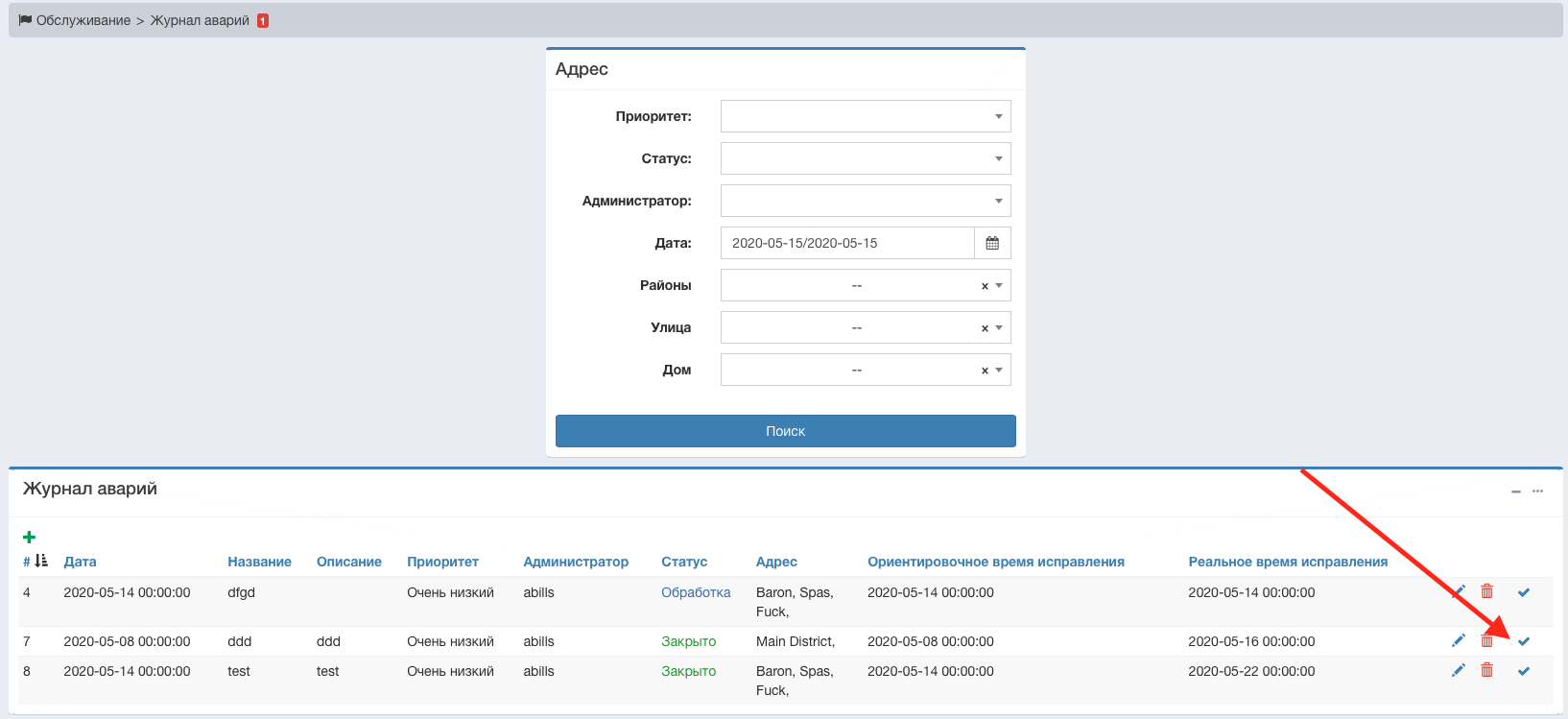Click the date range input field
The height and width of the screenshot is (719, 1568).
tap(846, 243)
